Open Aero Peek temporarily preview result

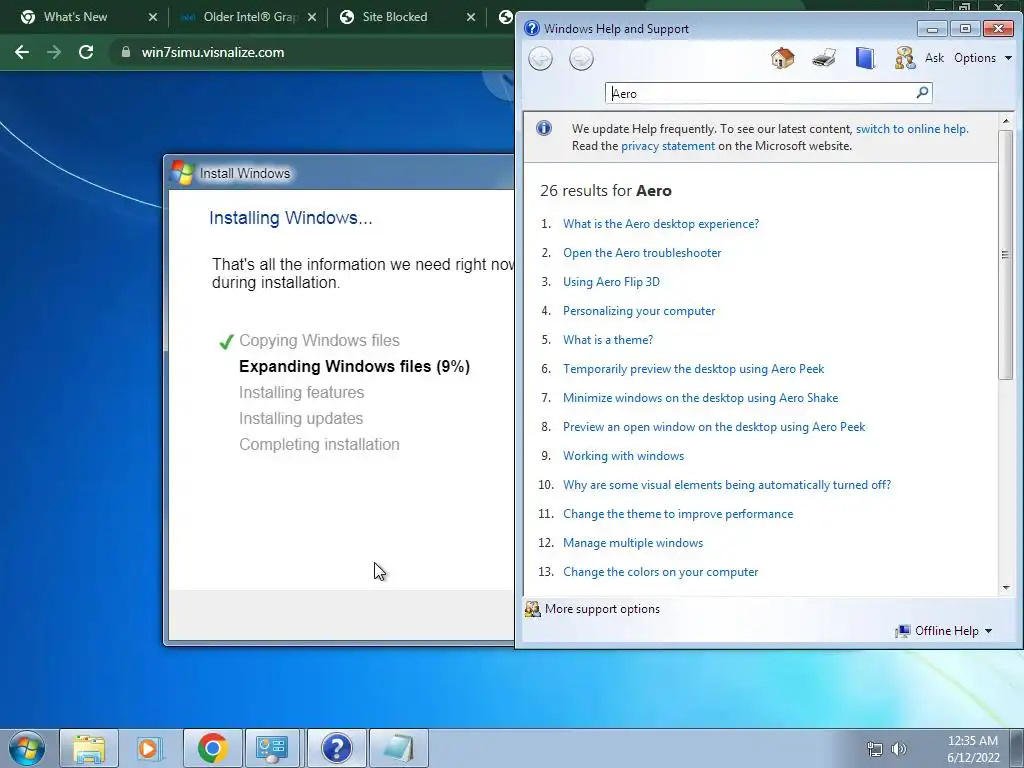[x=694, y=369]
